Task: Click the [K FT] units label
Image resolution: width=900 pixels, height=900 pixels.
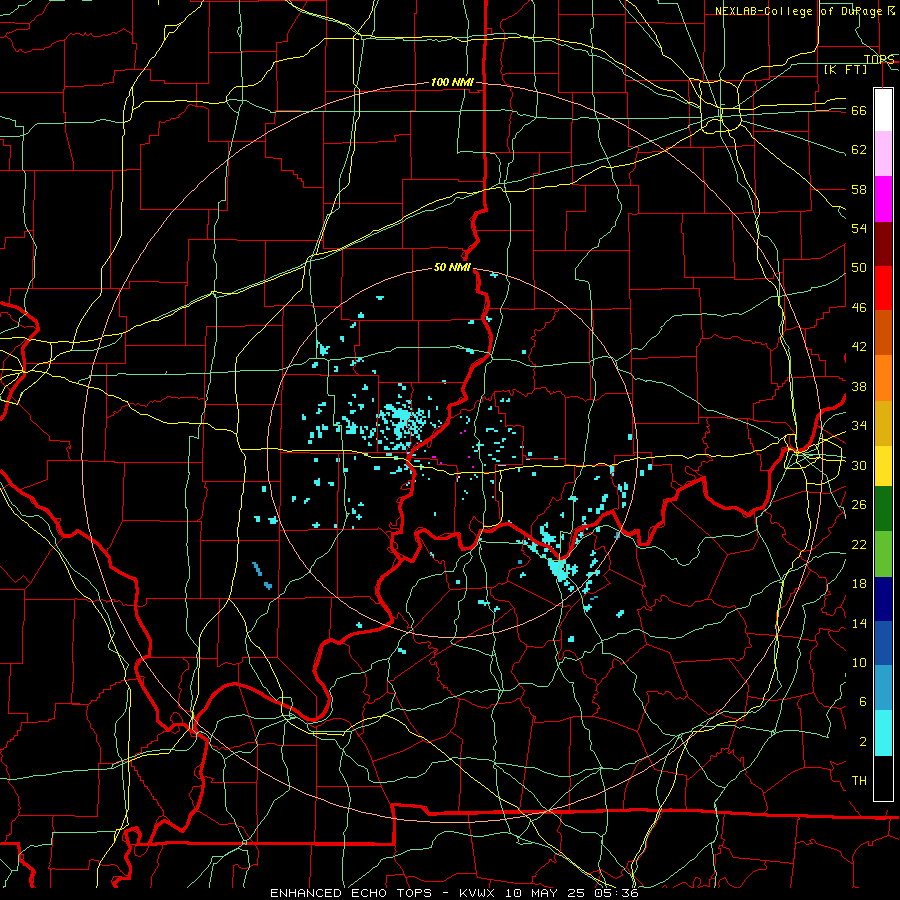Action: pos(846,69)
